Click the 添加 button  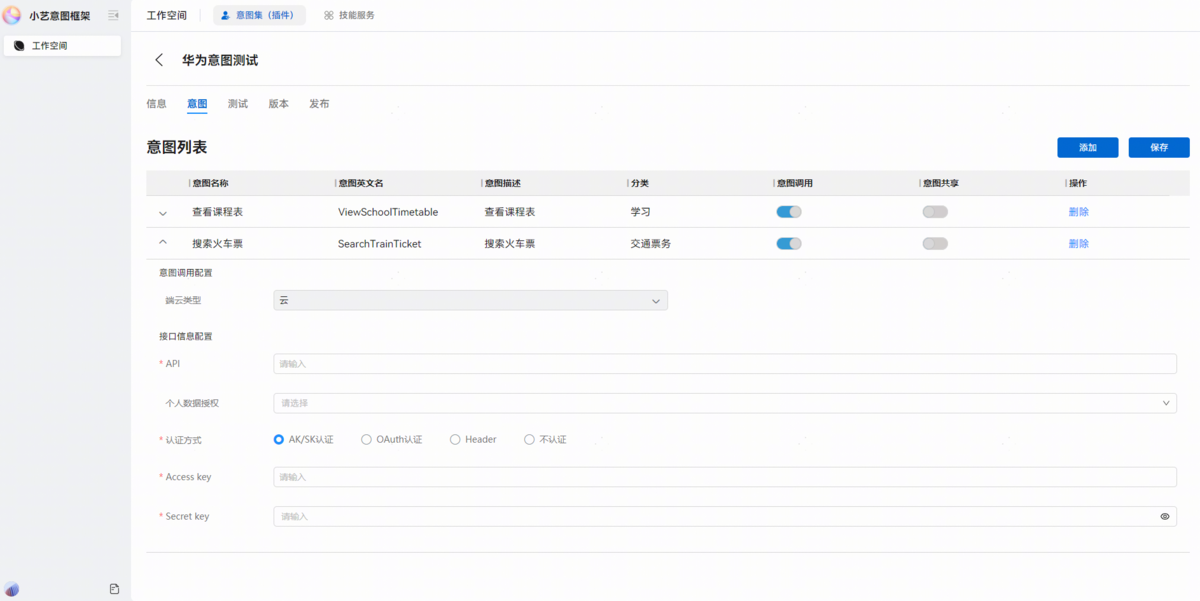(1087, 147)
